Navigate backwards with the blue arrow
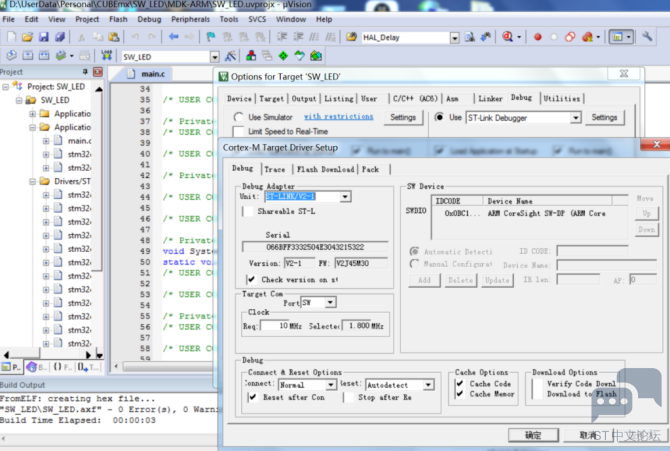 tap(173, 37)
